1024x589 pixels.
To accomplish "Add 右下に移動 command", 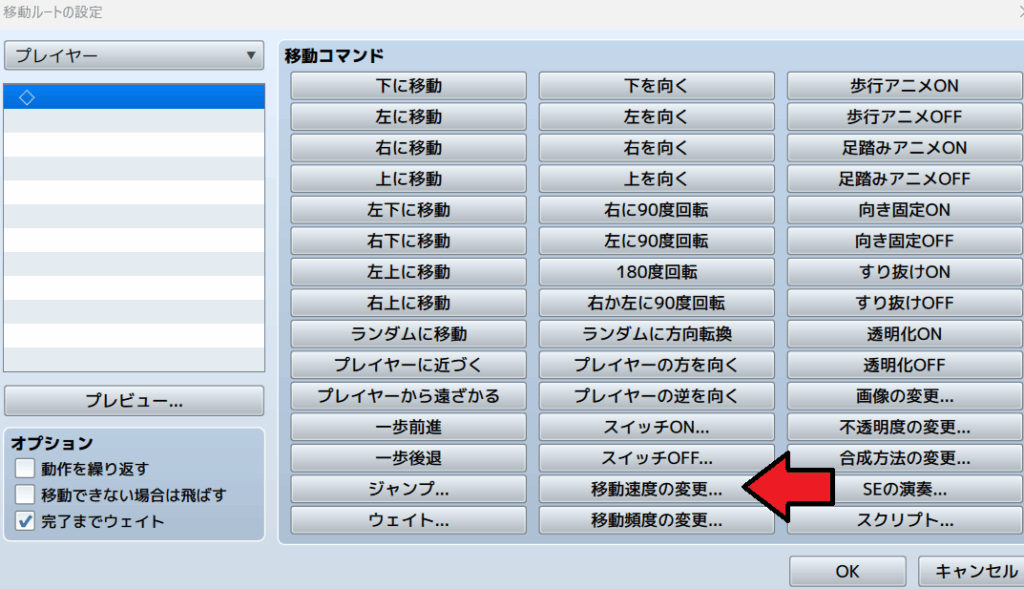I will 409,241.
